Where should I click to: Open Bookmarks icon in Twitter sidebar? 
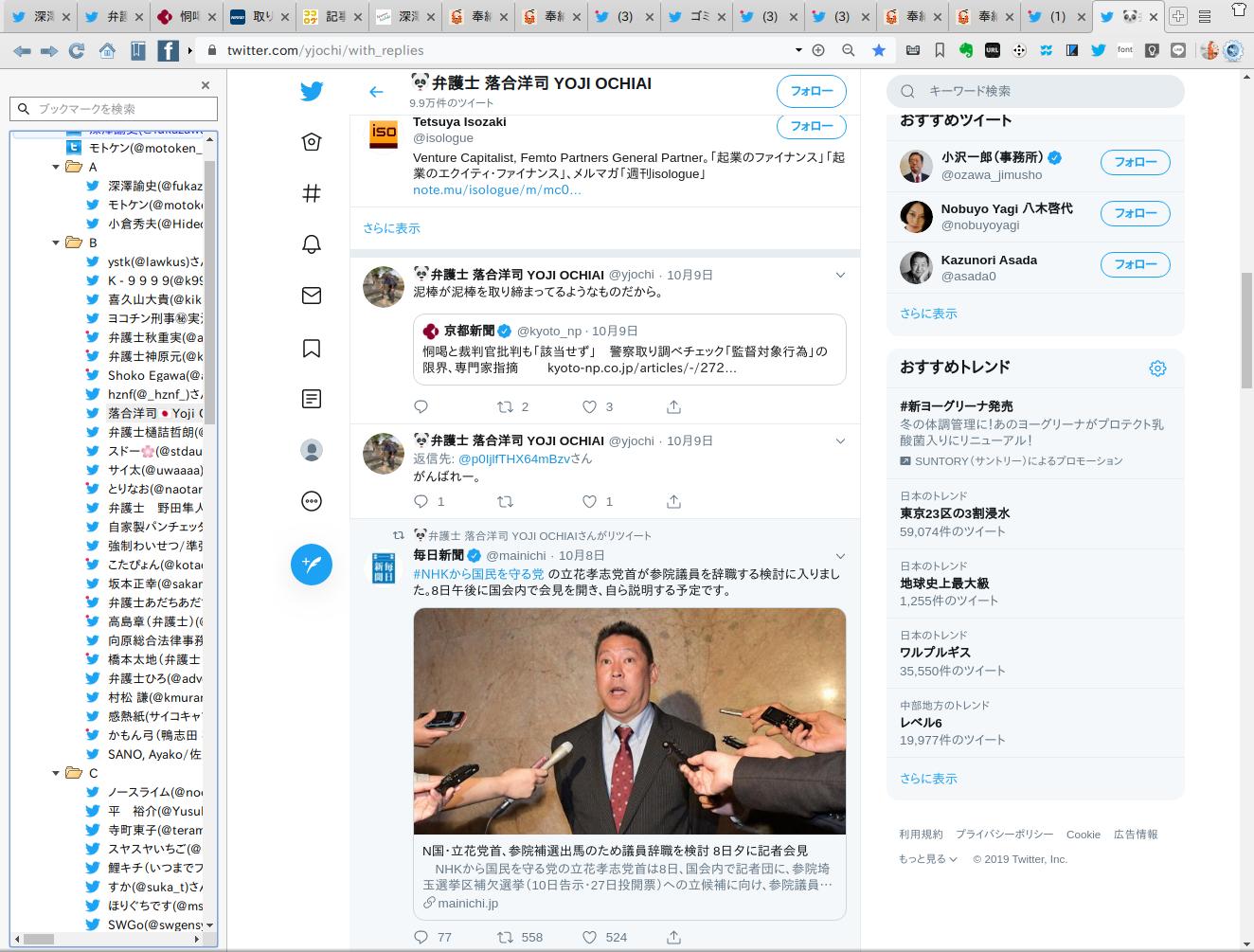(x=312, y=348)
